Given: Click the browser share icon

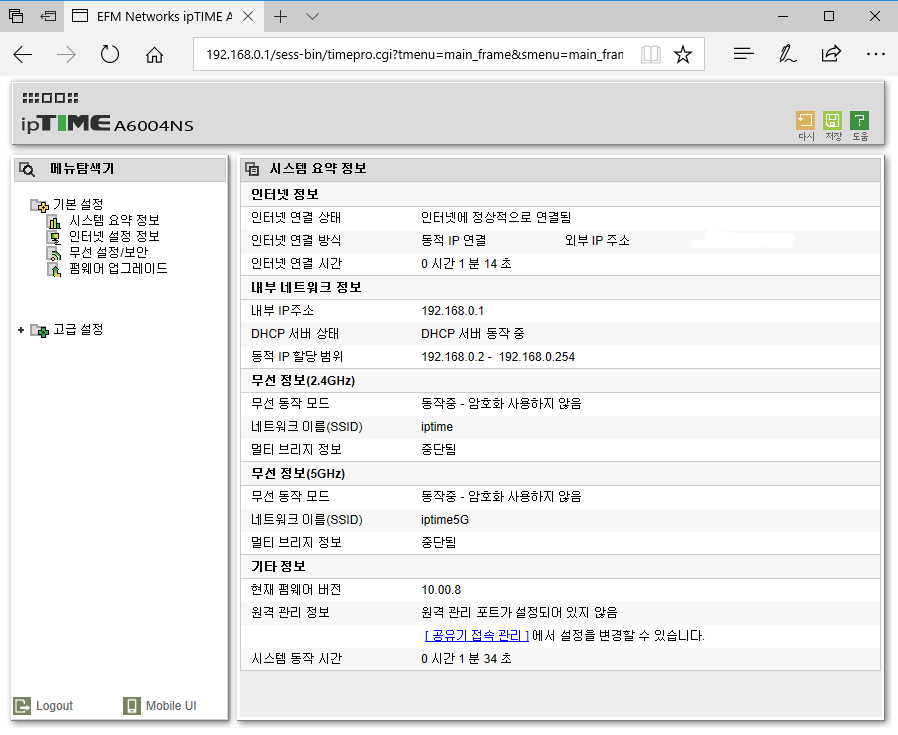Looking at the screenshot, I should (x=831, y=54).
